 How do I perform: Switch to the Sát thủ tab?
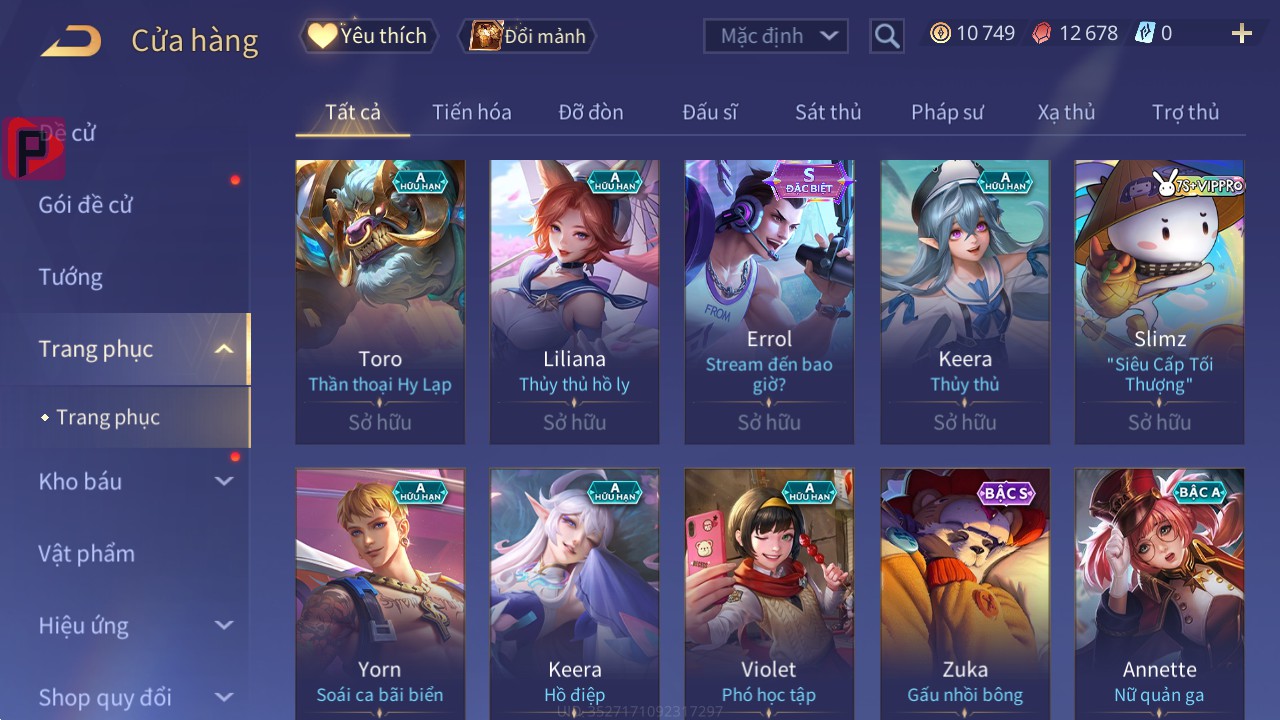(828, 112)
